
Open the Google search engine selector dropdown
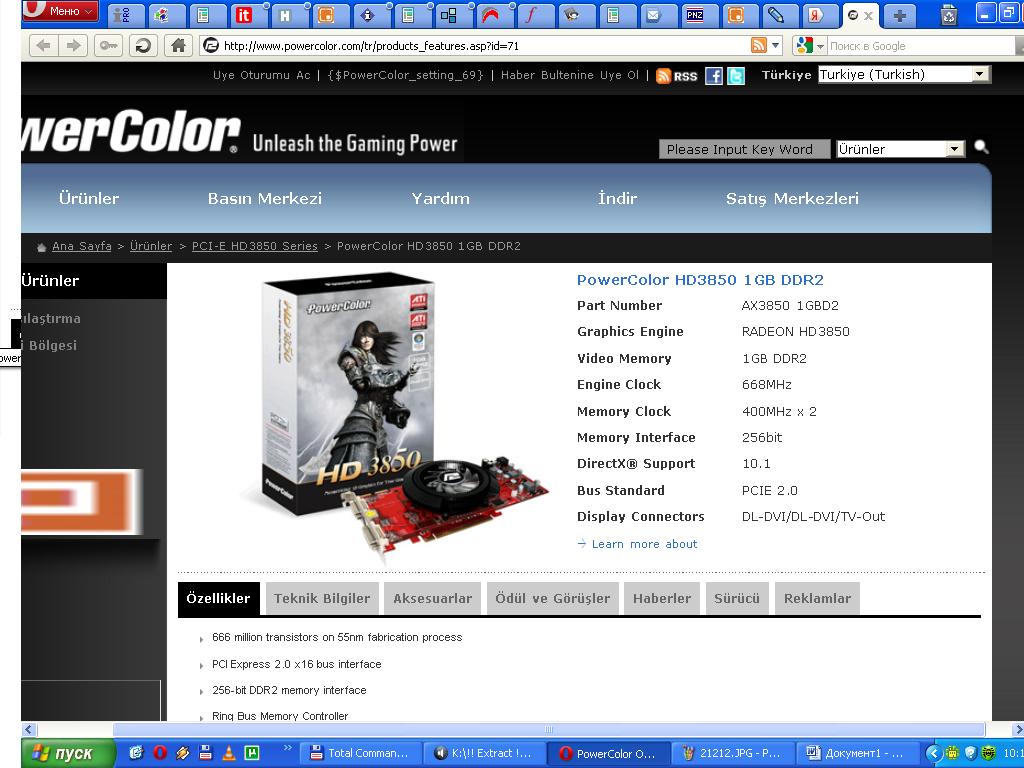(x=810, y=46)
